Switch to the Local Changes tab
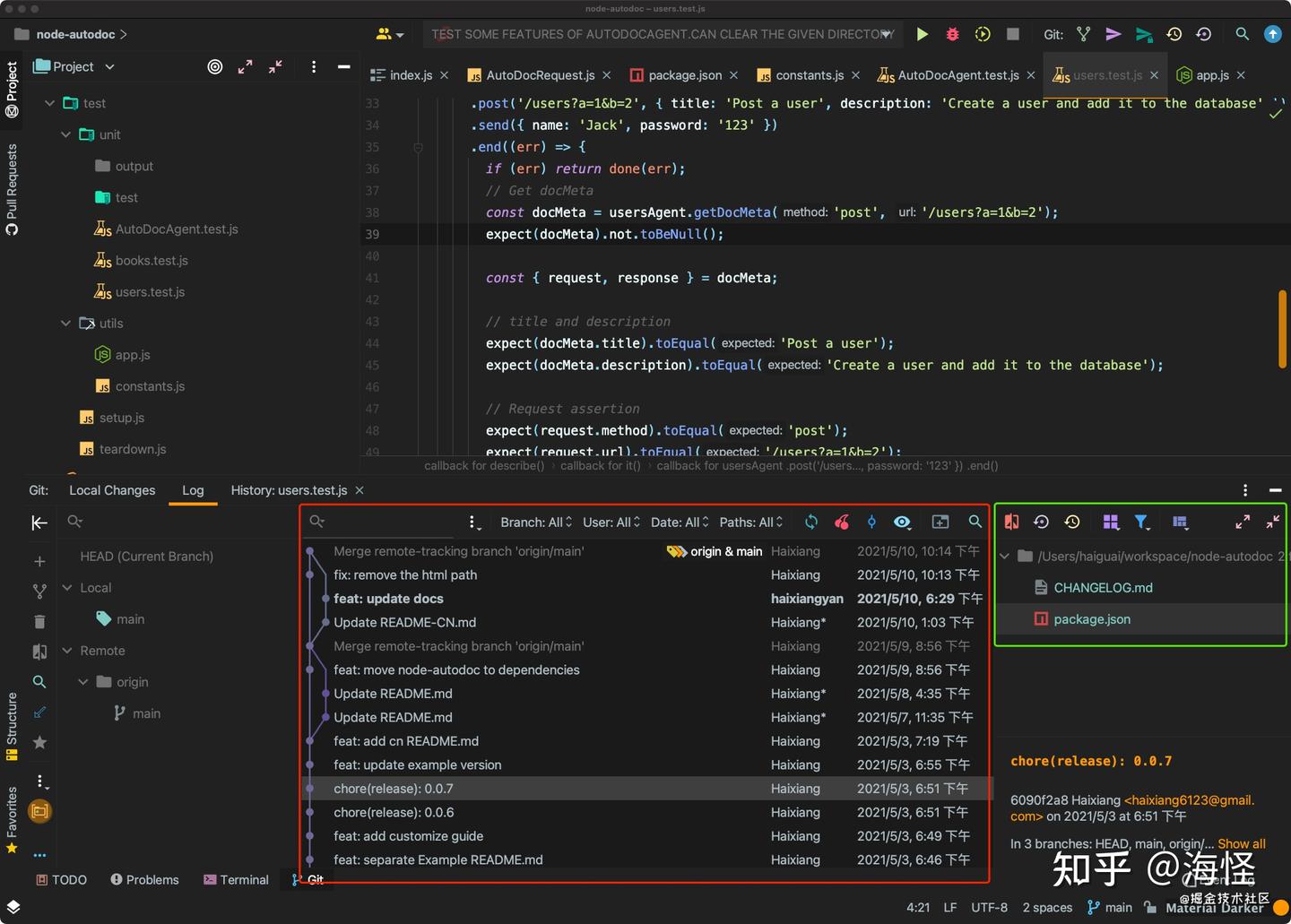This screenshot has width=1291, height=924. (112, 490)
